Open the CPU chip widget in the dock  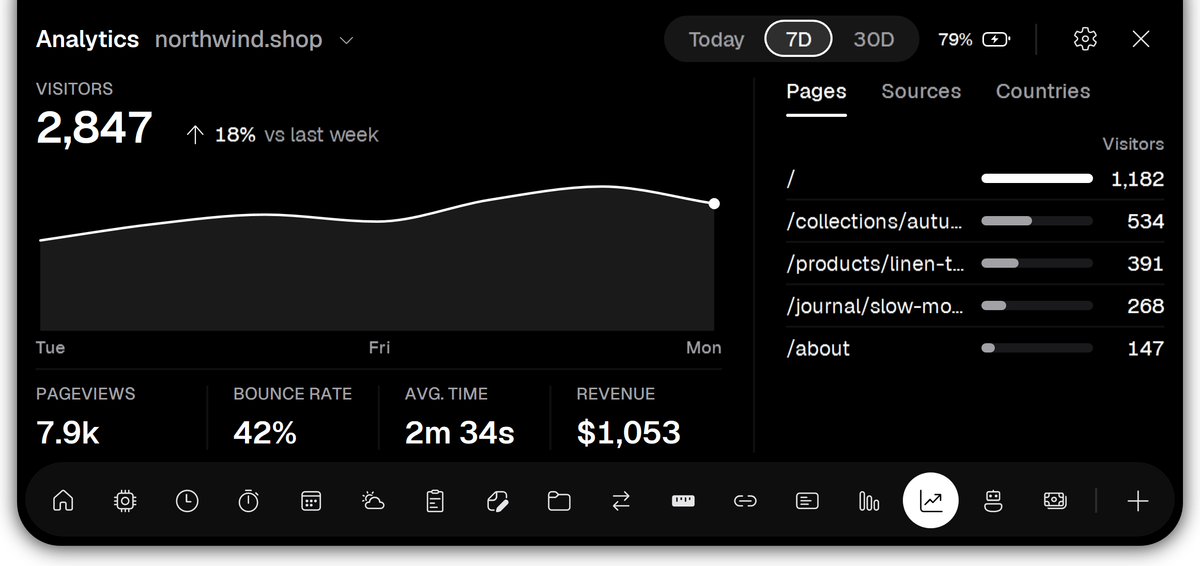pyautogui.click(x=125, y=501)
